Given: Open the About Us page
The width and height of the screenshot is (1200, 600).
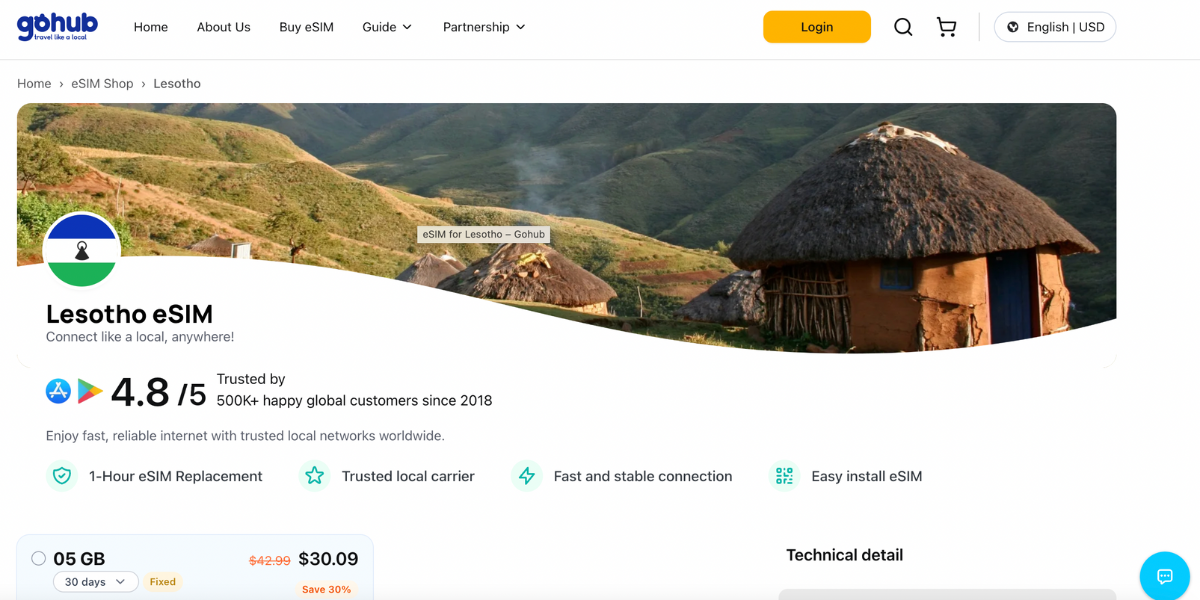Looking at the screenshot, I should pos(223,27).
